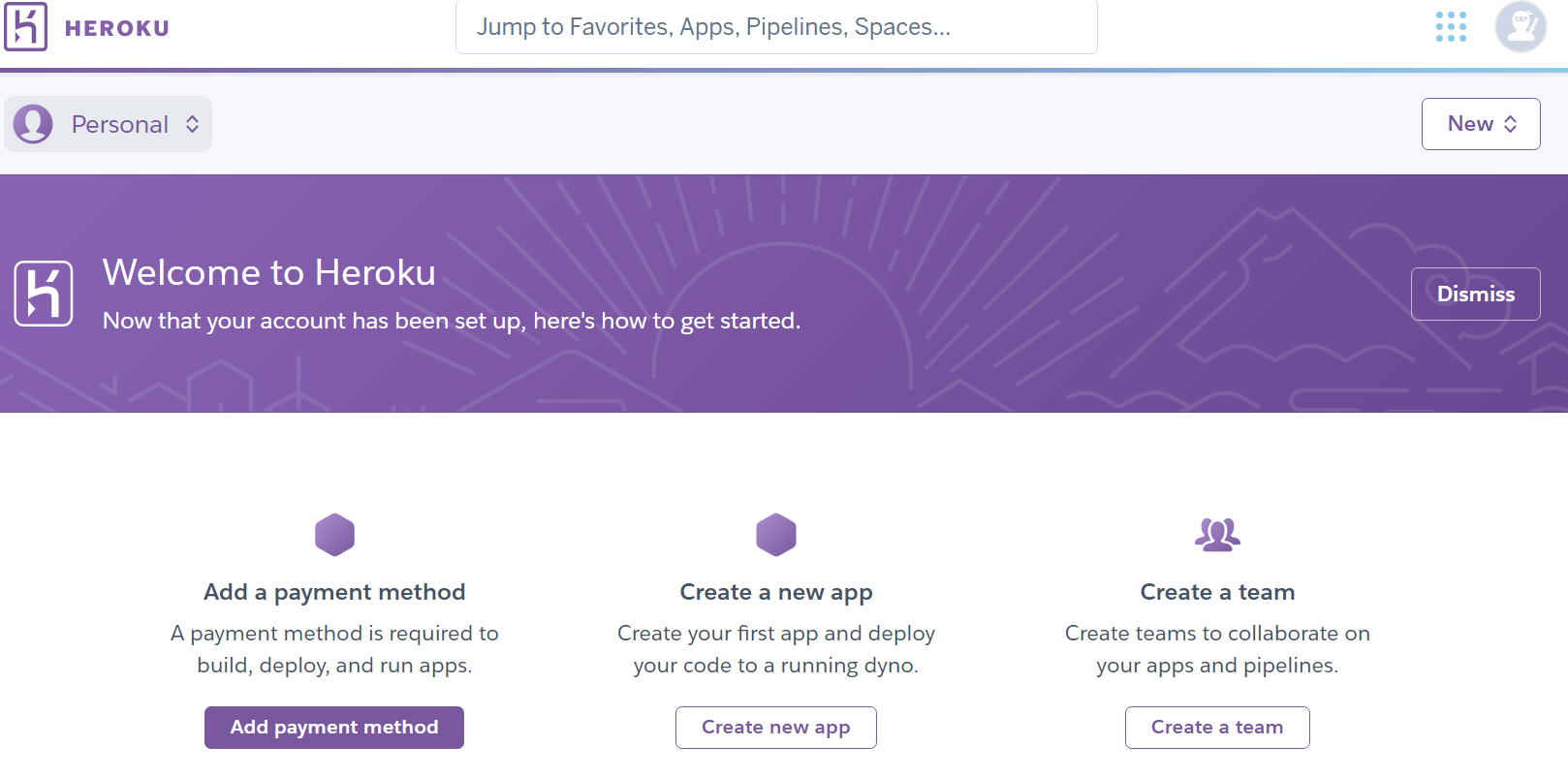Open the user account avatar menu
The height and width of the screenshot is (778, 1568).
pyautogui.click(x=1520, y=27)
